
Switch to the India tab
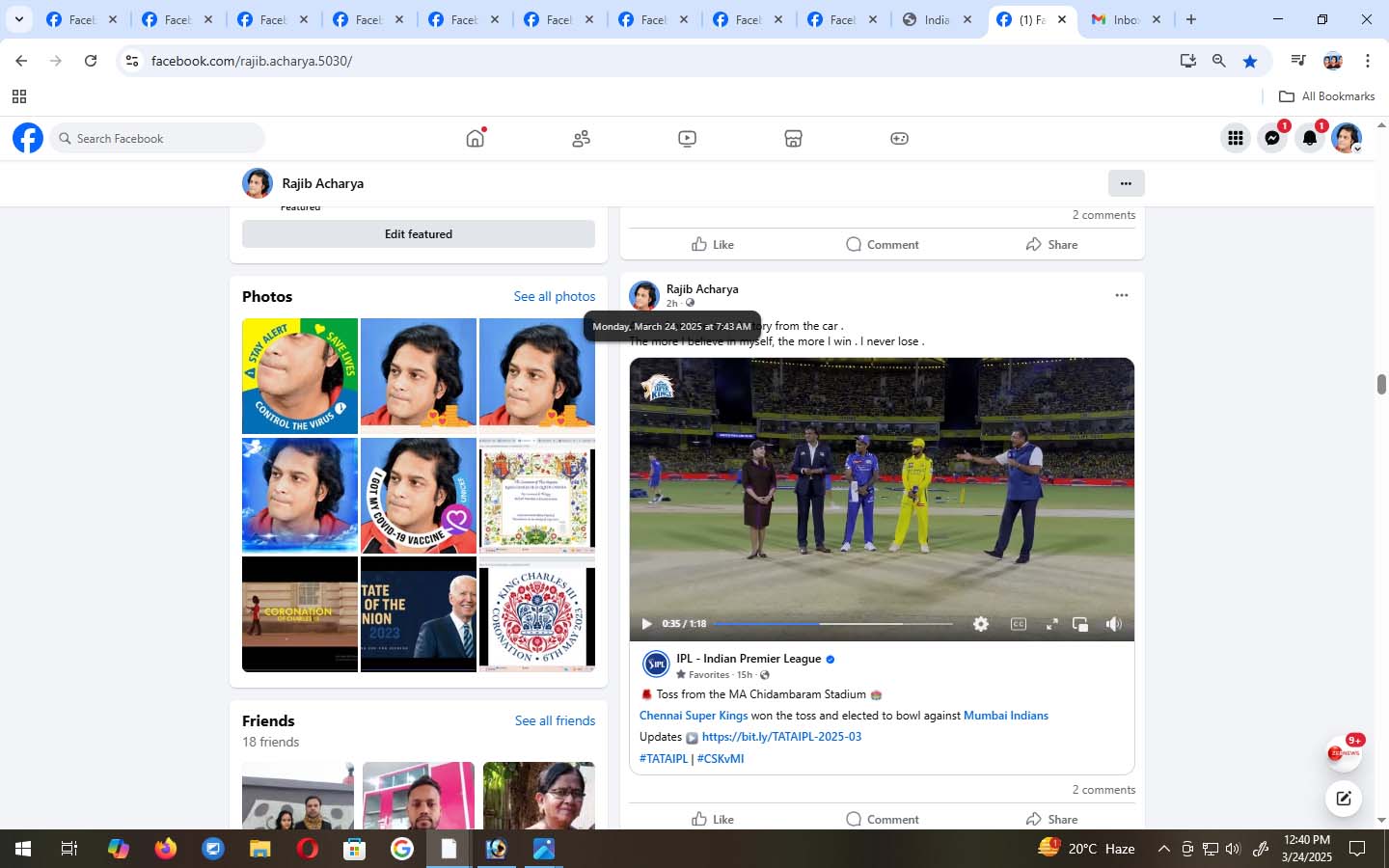[937, 19]
